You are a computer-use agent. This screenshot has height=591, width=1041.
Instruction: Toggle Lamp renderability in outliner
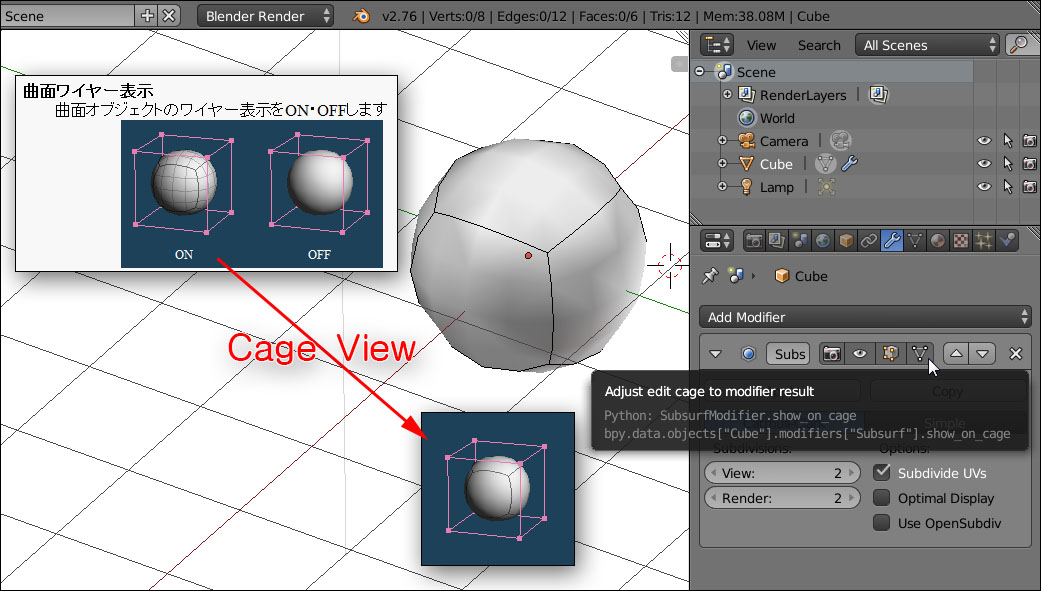click(x=1030, y=187)
